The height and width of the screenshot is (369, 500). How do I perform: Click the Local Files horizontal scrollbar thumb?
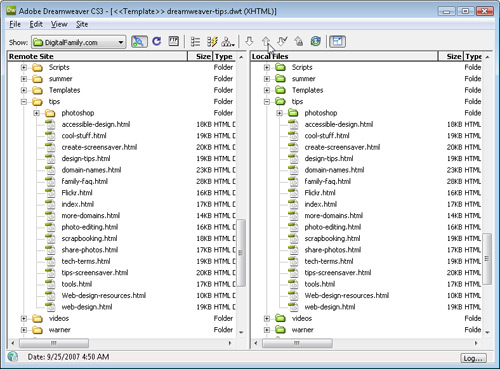point(297,343)
